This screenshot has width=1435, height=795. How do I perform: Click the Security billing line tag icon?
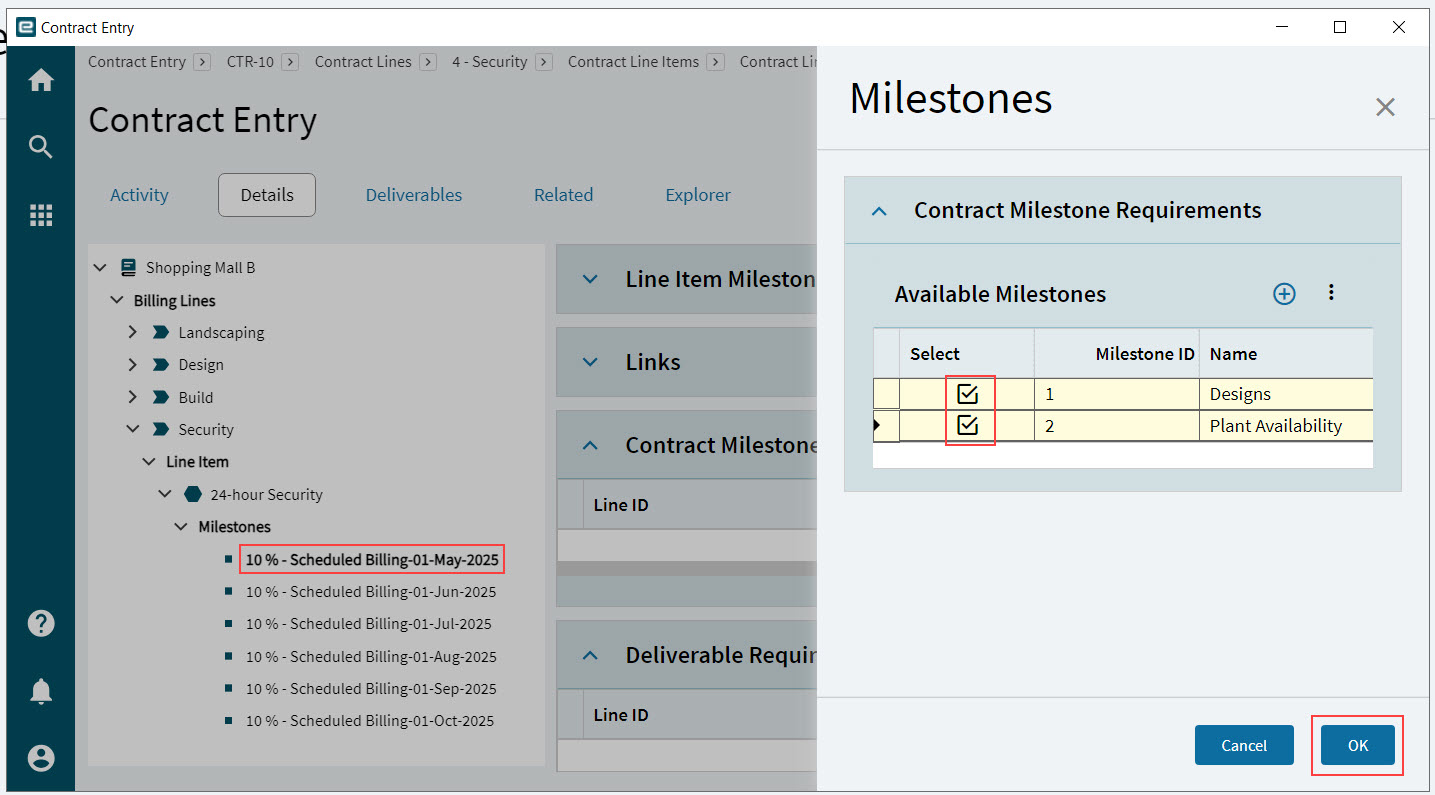click(160, 429)
